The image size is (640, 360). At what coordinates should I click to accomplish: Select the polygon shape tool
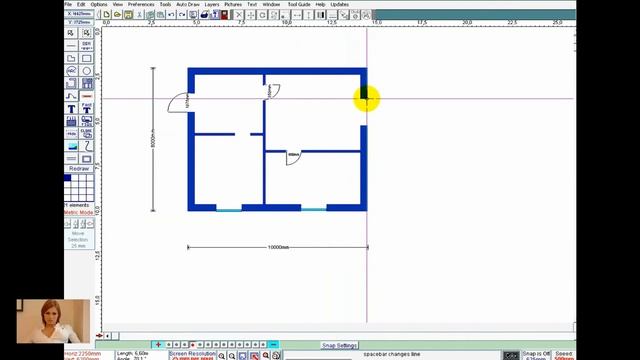[x=71, y=58]
